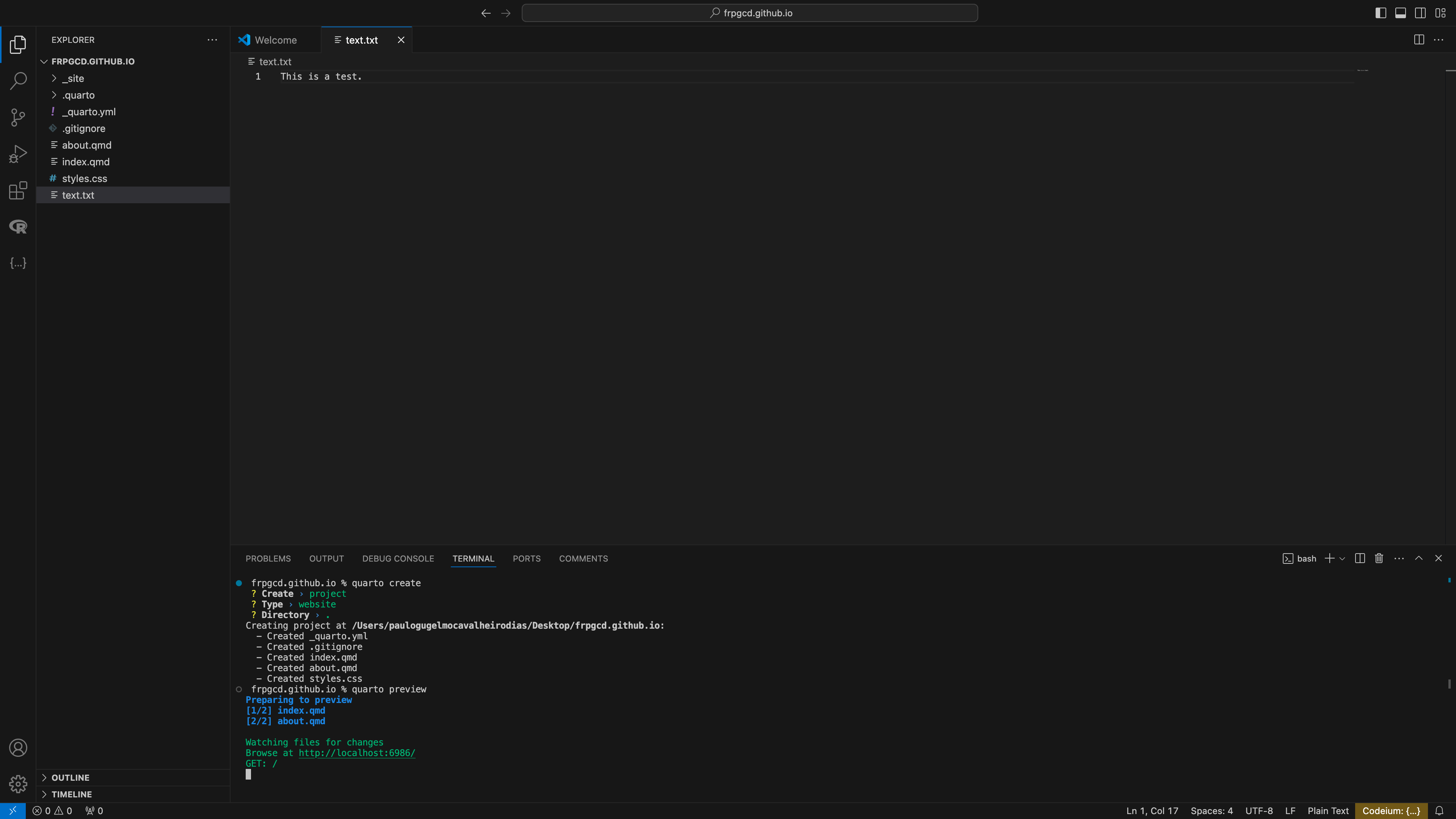
Task: Close the text.txt editor tab
Action: pyautogui.click(x=401, y=39)
